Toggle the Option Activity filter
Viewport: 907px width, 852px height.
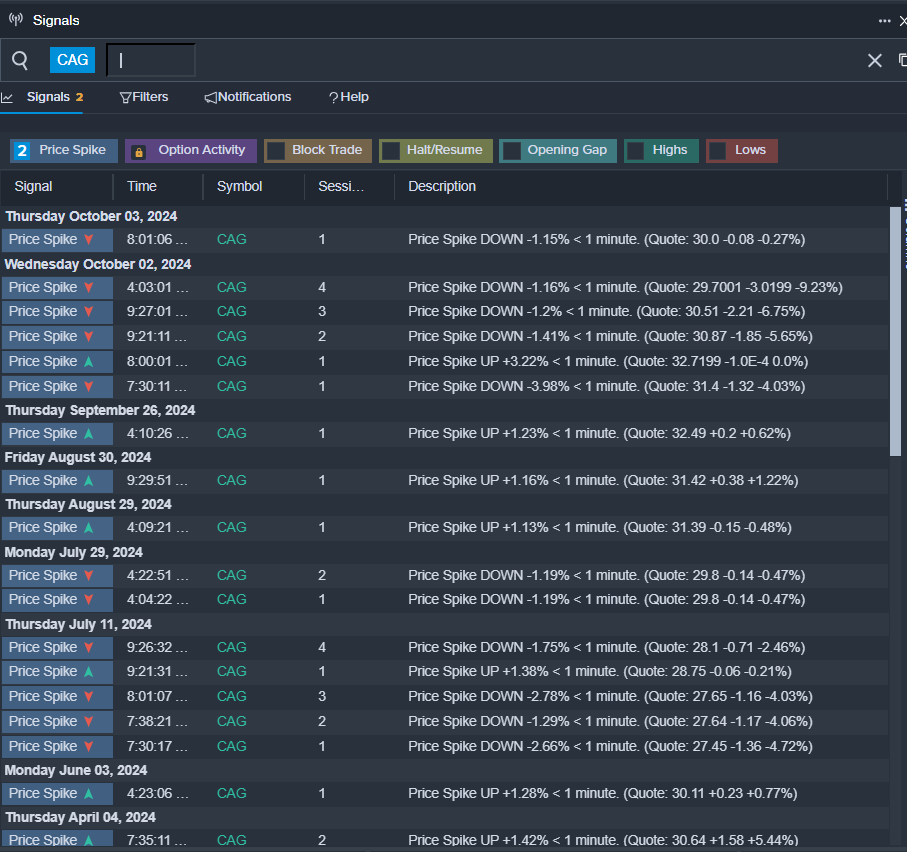pos(190,150)
